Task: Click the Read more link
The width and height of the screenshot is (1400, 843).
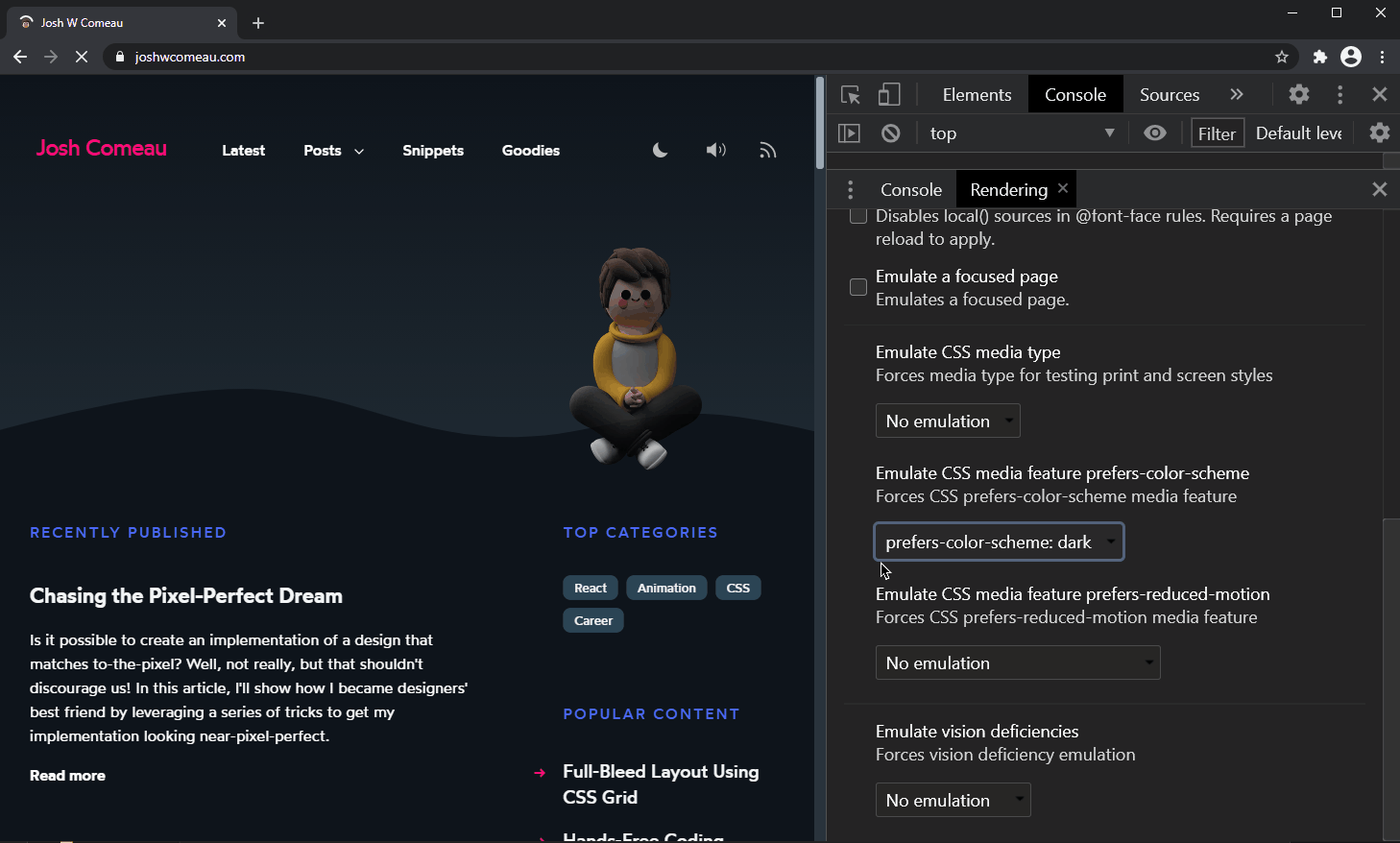Action: 67,775
